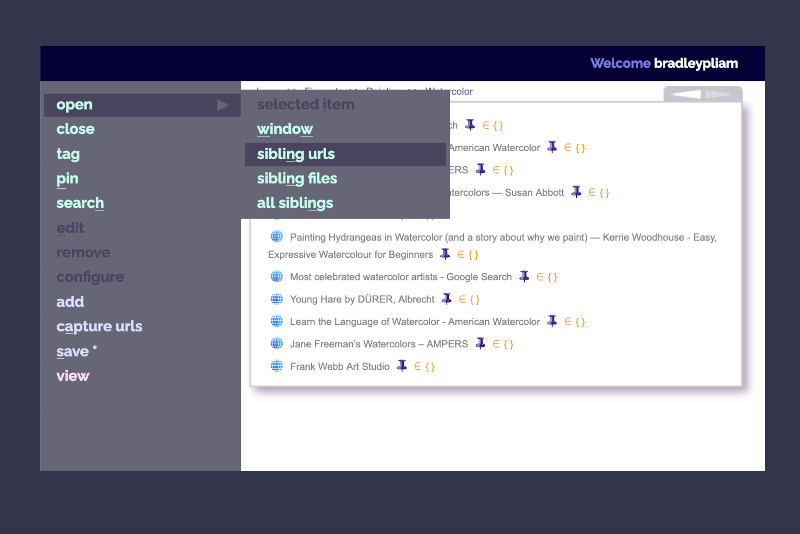Screen dimensions: 800x534
Task: Click the { } braces icon beside Young Hare by DÜRER
Action: [x=474, y=300]
